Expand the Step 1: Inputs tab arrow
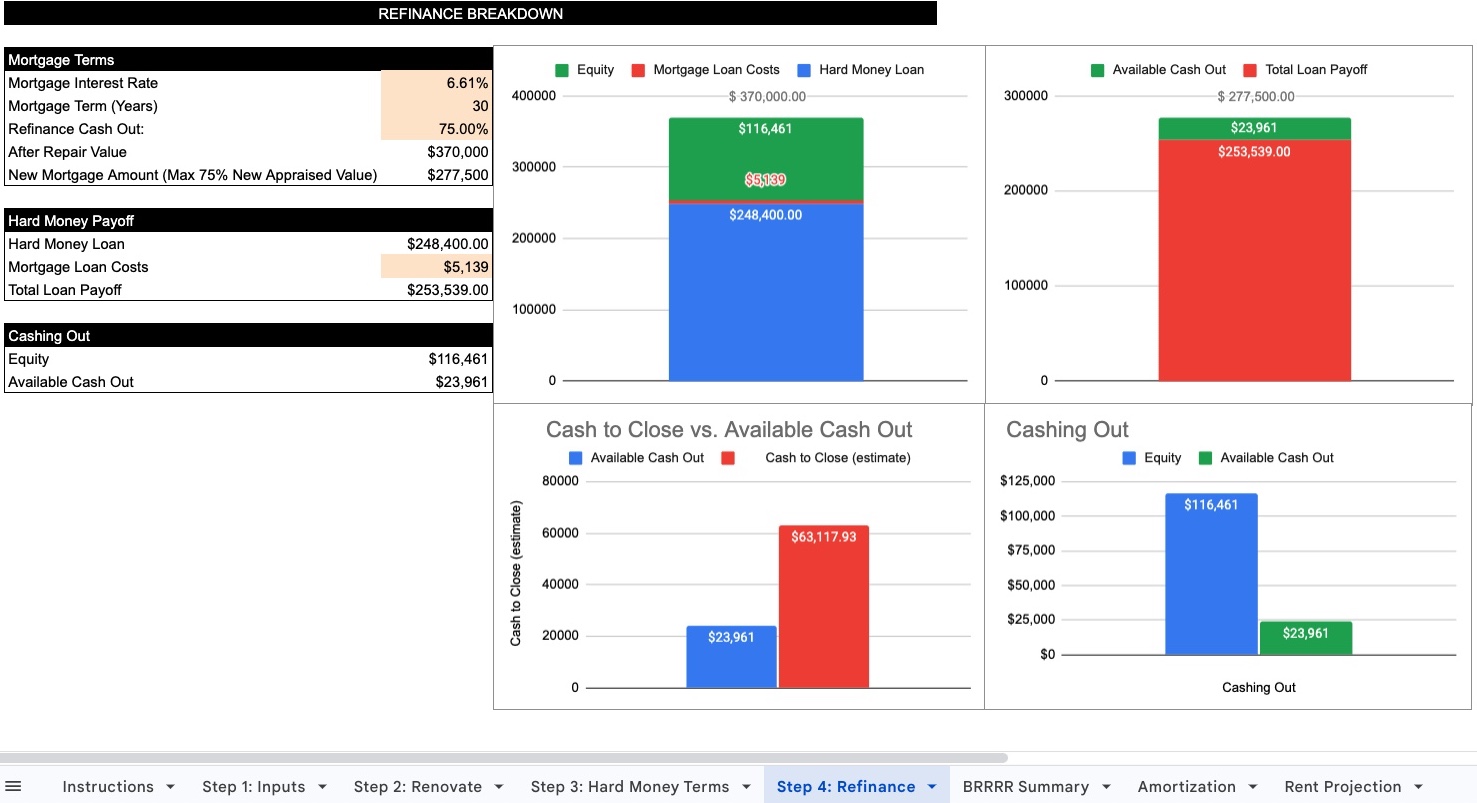The height and width of the screenshot is (803, 1477). coord(322,787)
